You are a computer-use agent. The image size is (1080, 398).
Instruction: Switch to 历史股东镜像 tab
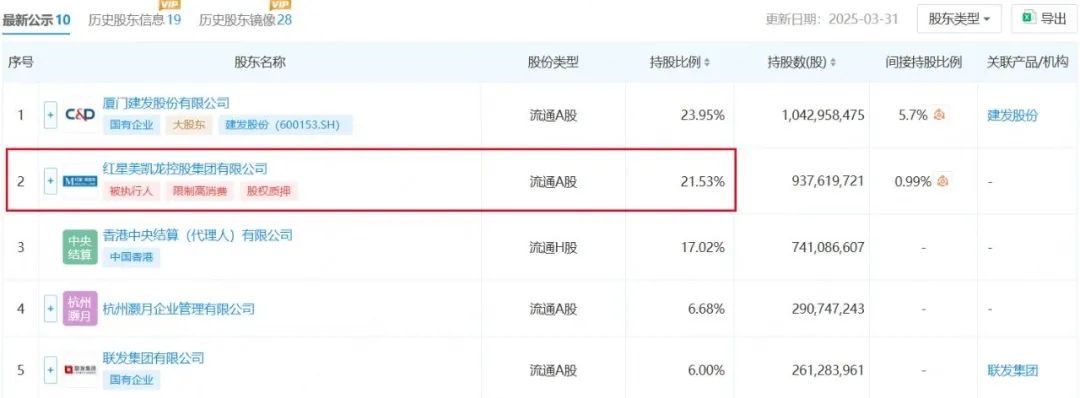tap(245, 19)
